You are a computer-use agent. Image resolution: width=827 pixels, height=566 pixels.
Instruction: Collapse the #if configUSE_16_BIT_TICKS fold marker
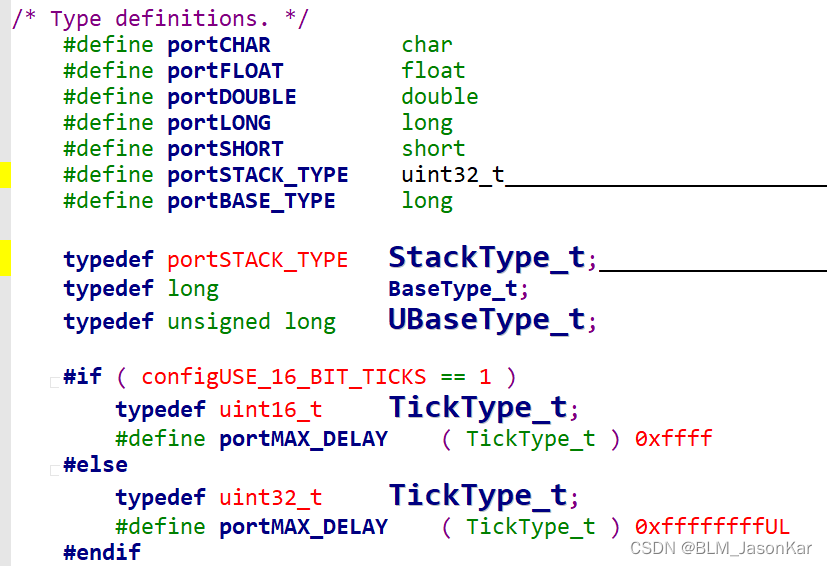[x=54, y=382]
